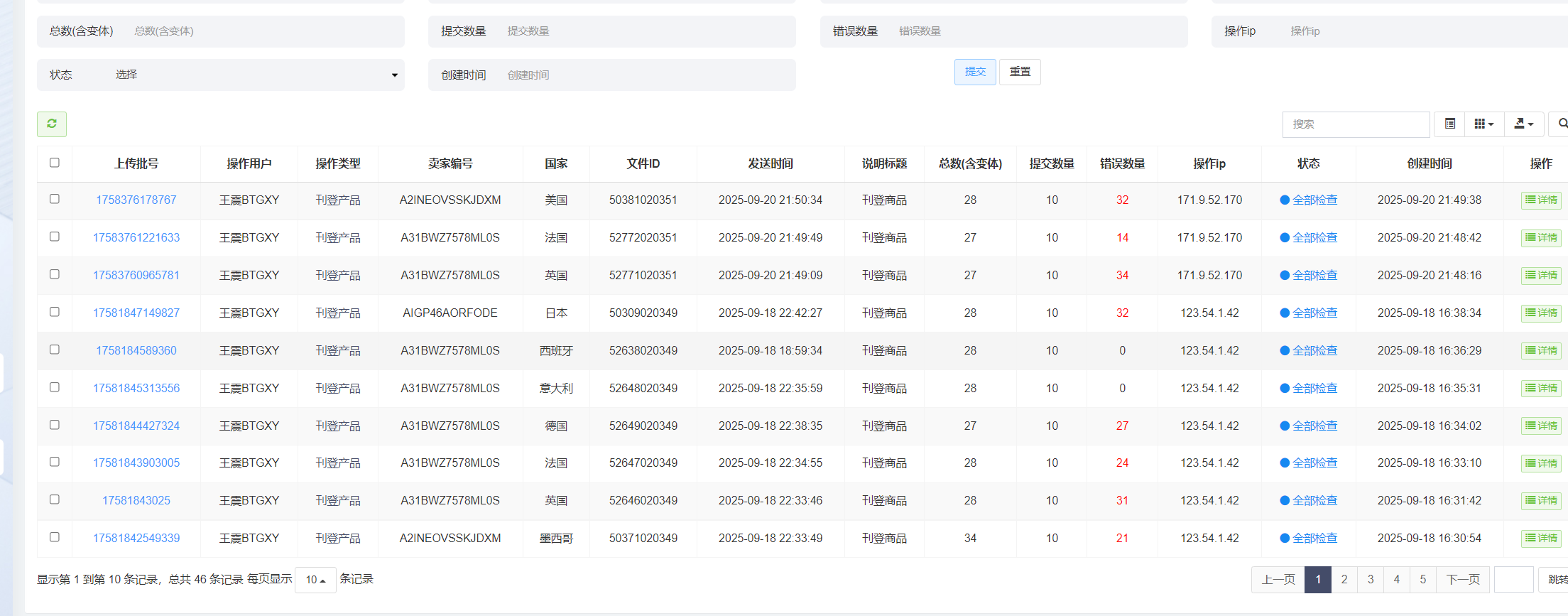
Task: Click 详情 for the 西班牙 row
Action: point(1541,351)
